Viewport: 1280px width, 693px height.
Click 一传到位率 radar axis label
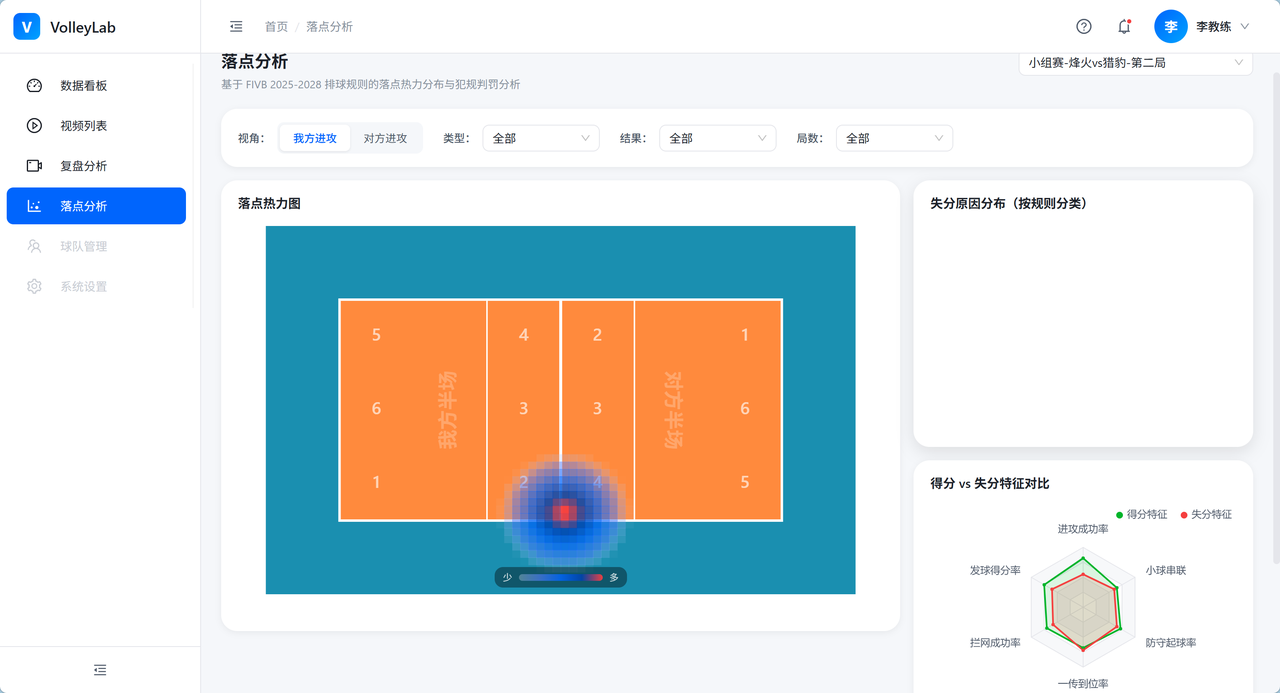[1083, 684]
